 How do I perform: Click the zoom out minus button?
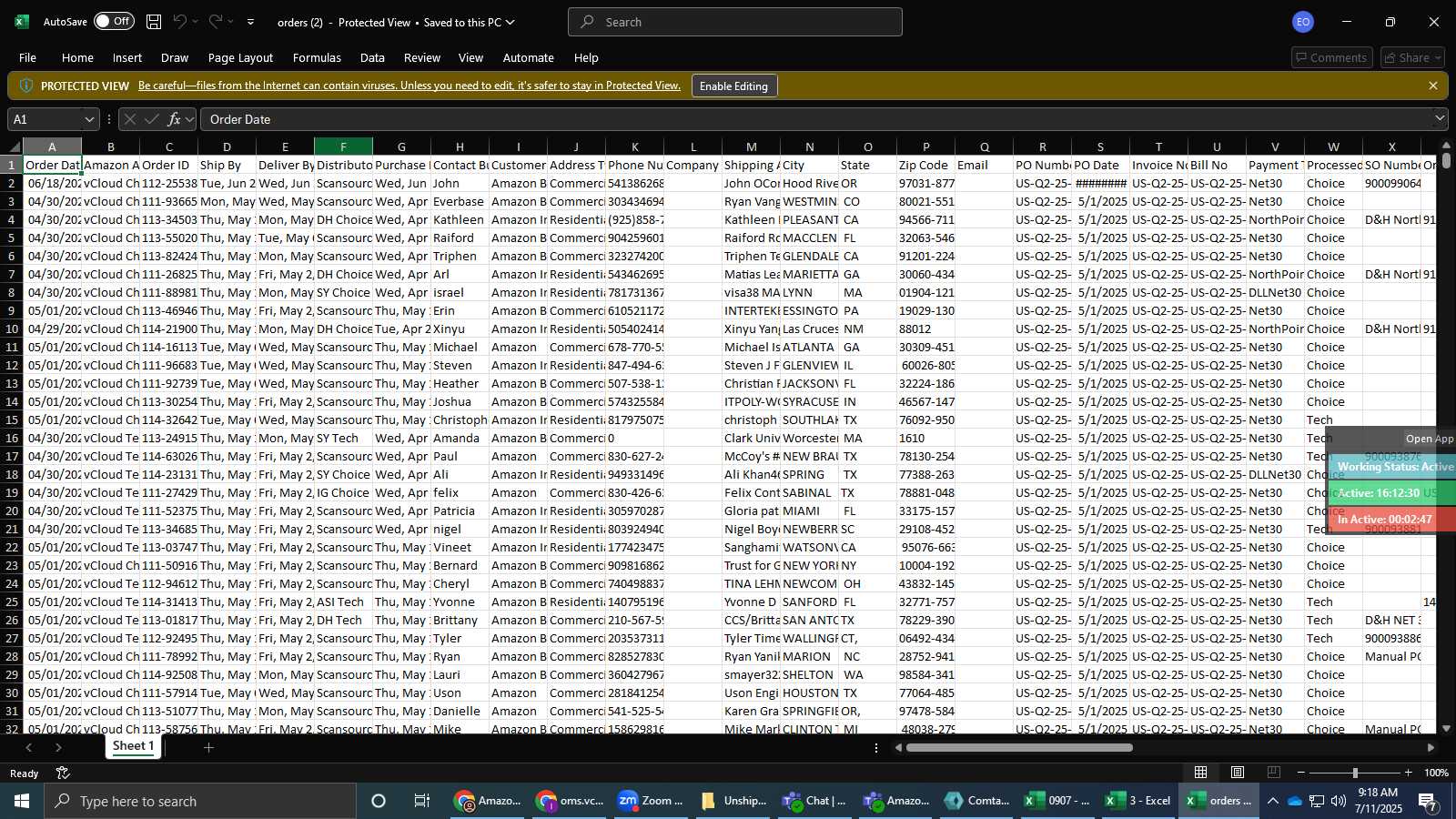point(1301,773)
